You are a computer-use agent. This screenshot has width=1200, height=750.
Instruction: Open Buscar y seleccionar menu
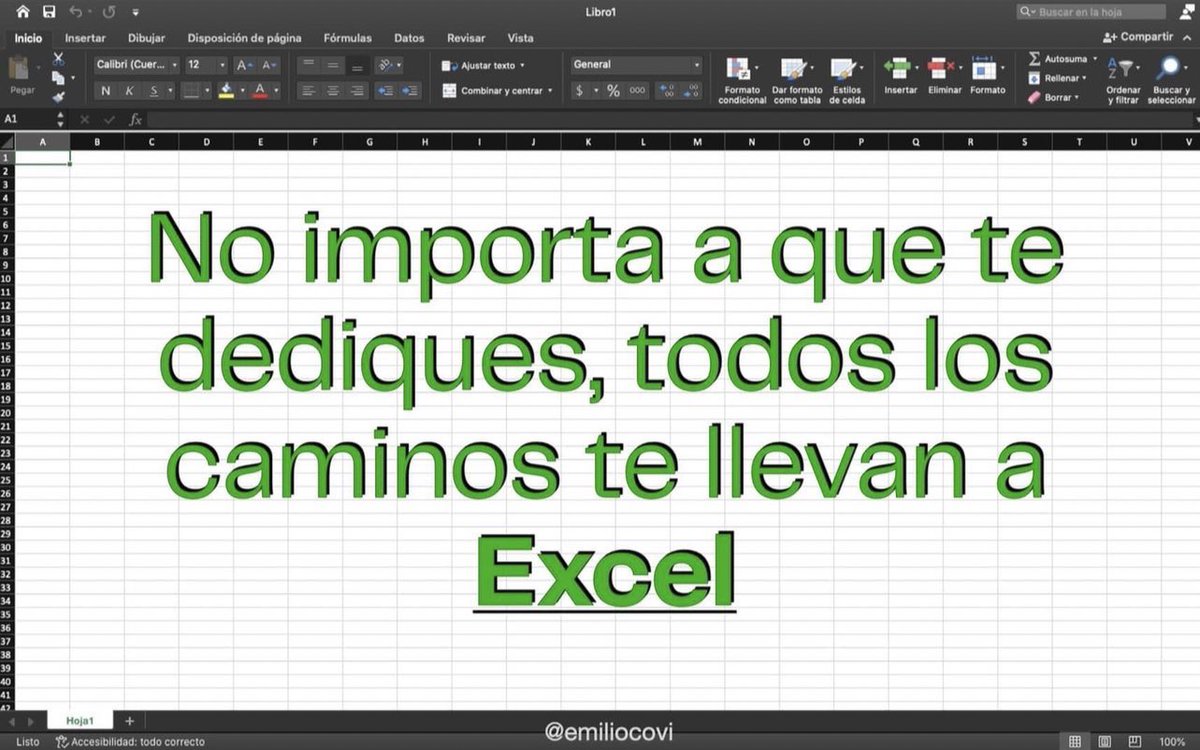1171,80
